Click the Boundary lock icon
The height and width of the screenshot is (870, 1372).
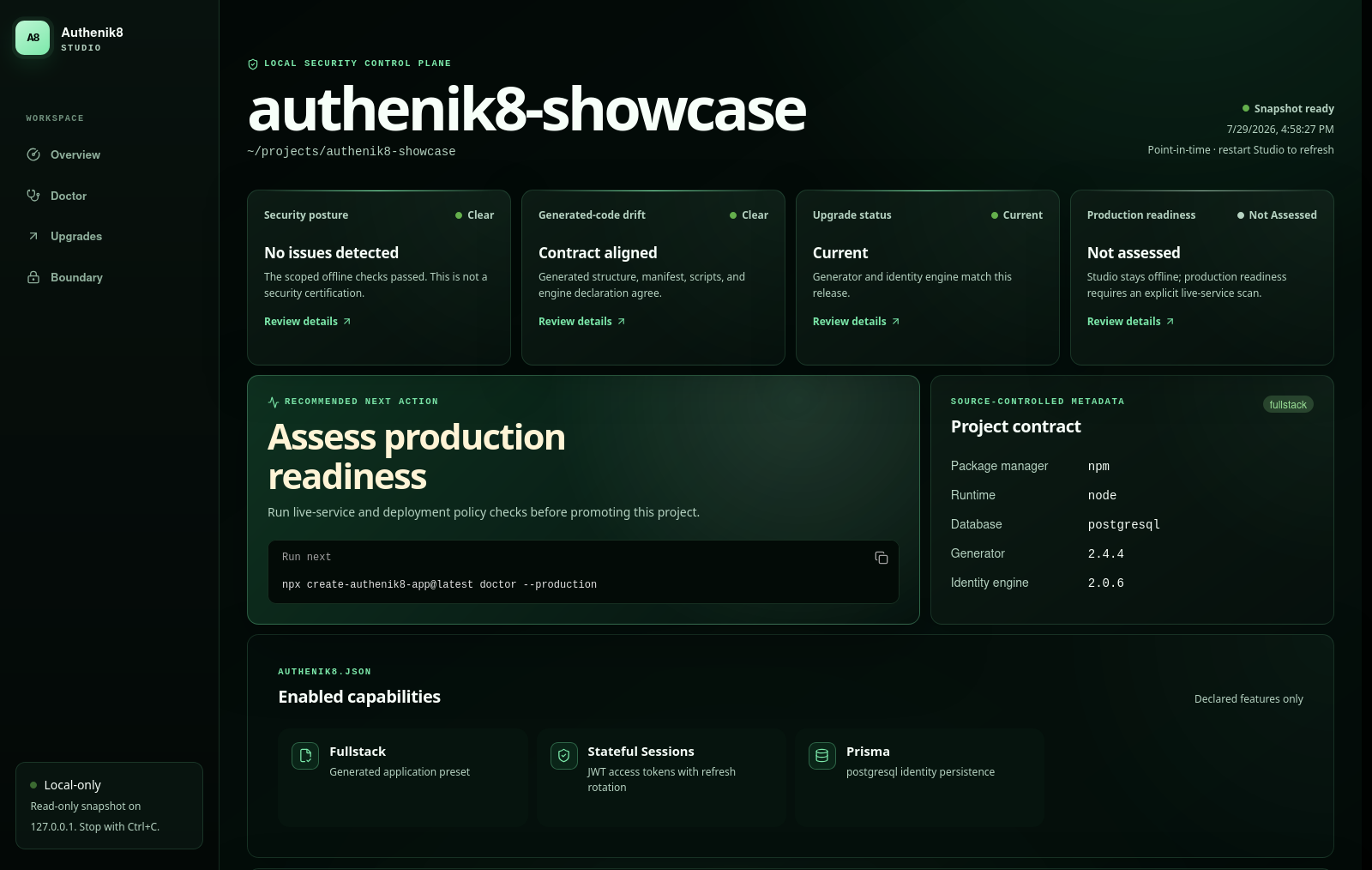click(x=33, y=277)
